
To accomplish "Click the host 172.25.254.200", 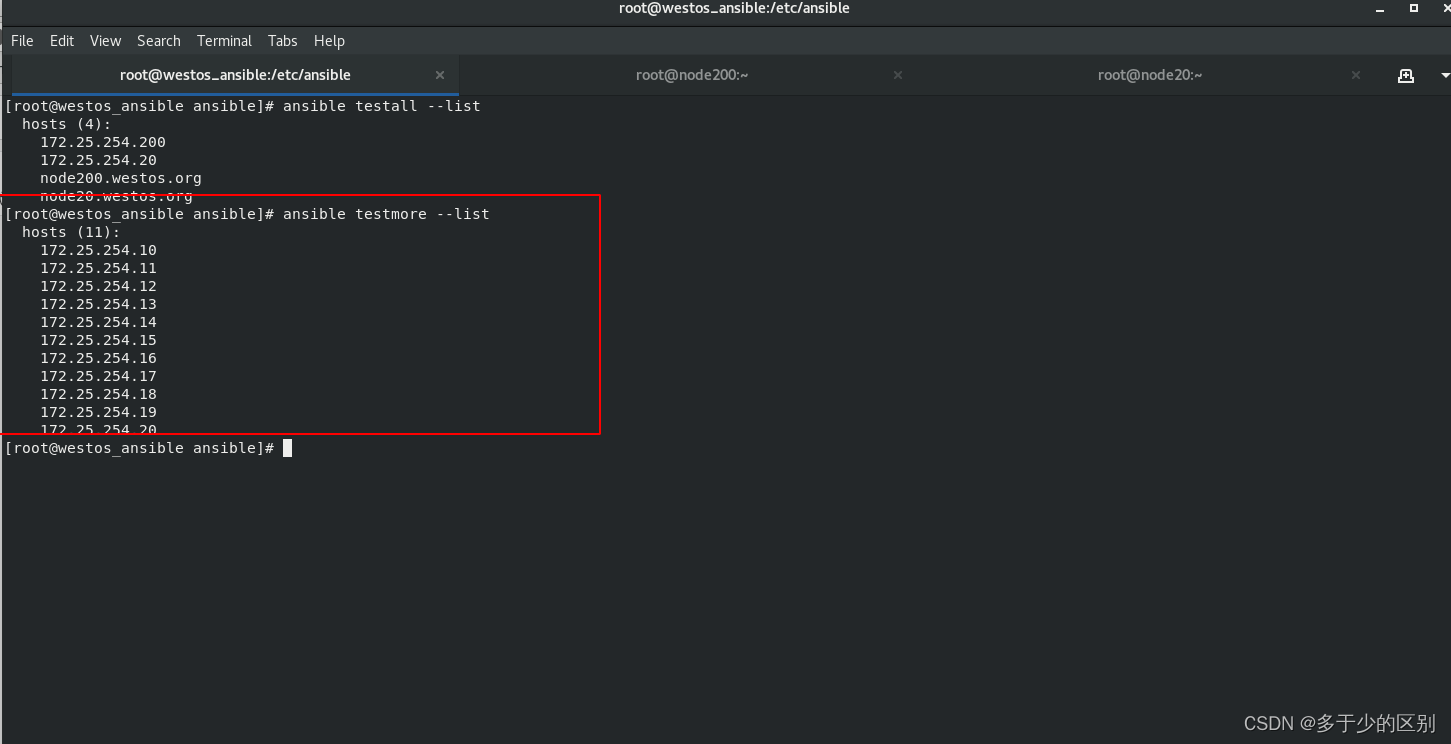I will pyautogui.click(x=103, y=142).
